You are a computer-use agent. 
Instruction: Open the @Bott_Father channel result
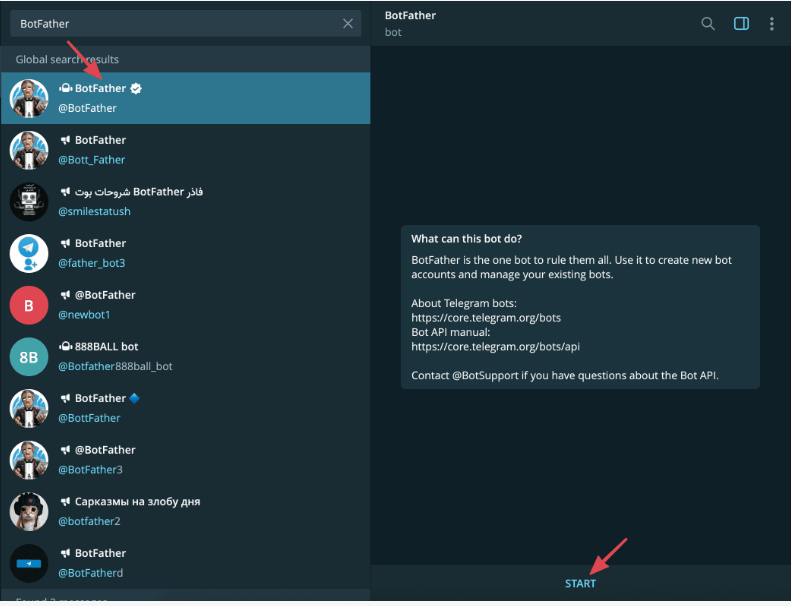tap(185, 150)
